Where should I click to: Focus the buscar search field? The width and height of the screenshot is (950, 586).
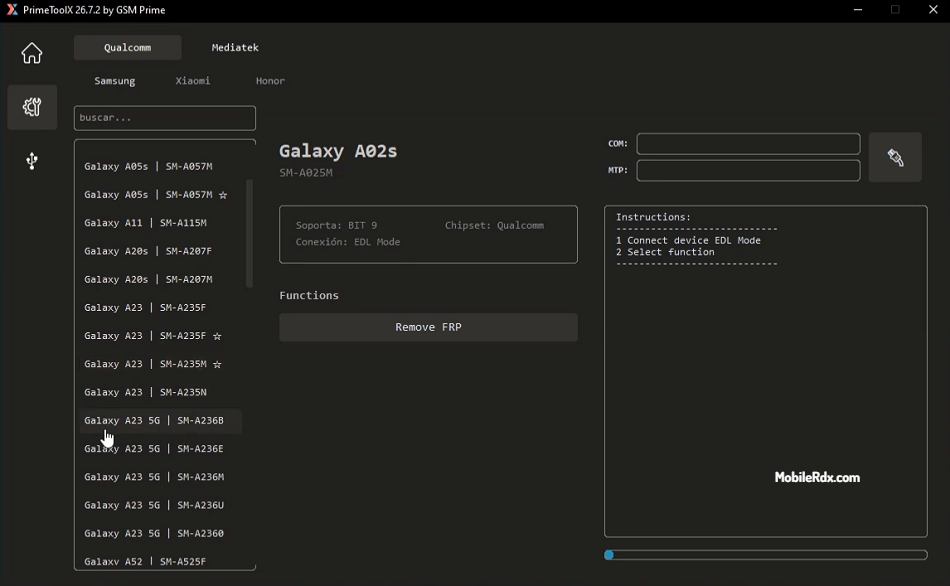(x=165, y=118)
